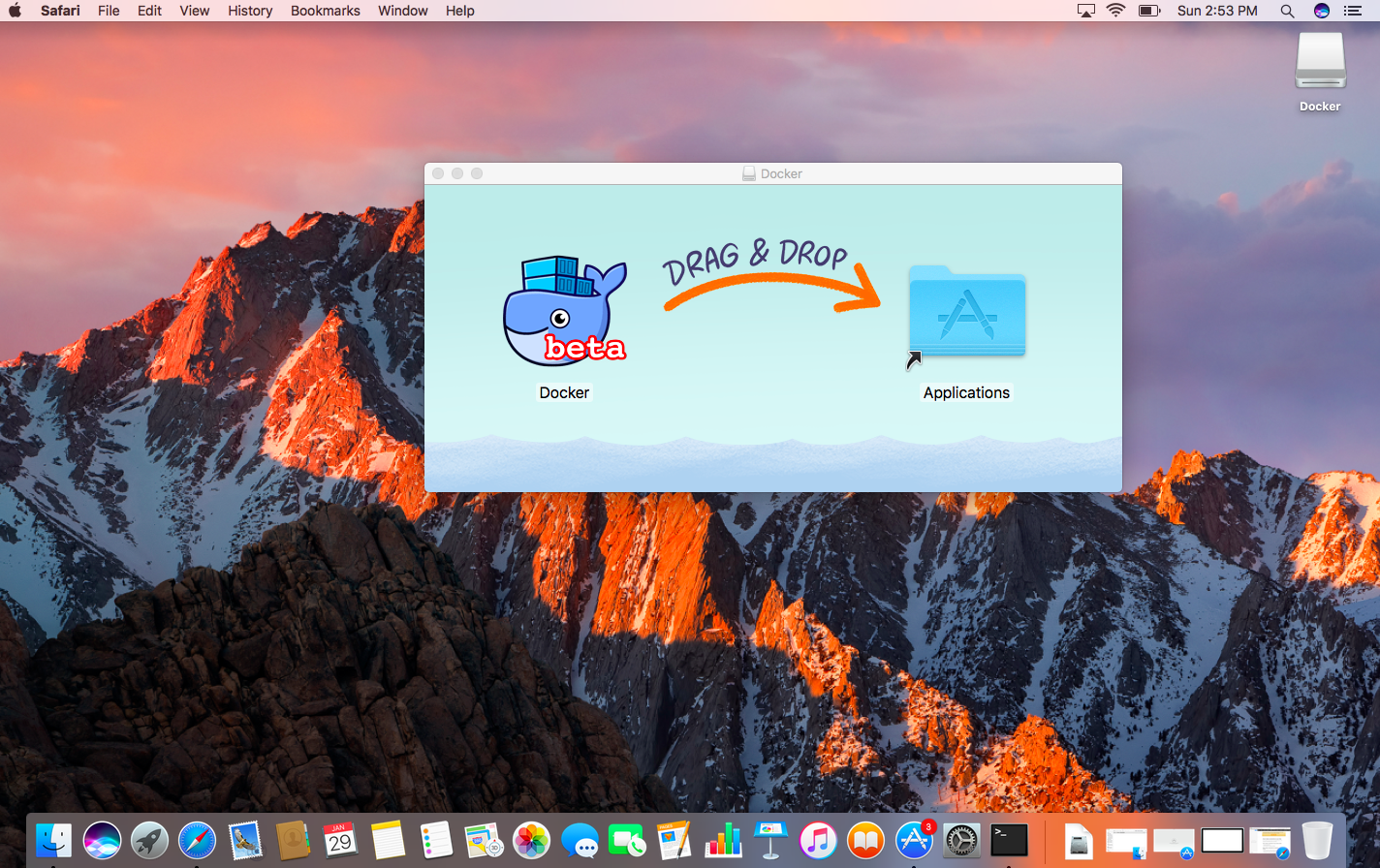Open the History menu
Screen dimensions: 1380x868
click(250, 11)
